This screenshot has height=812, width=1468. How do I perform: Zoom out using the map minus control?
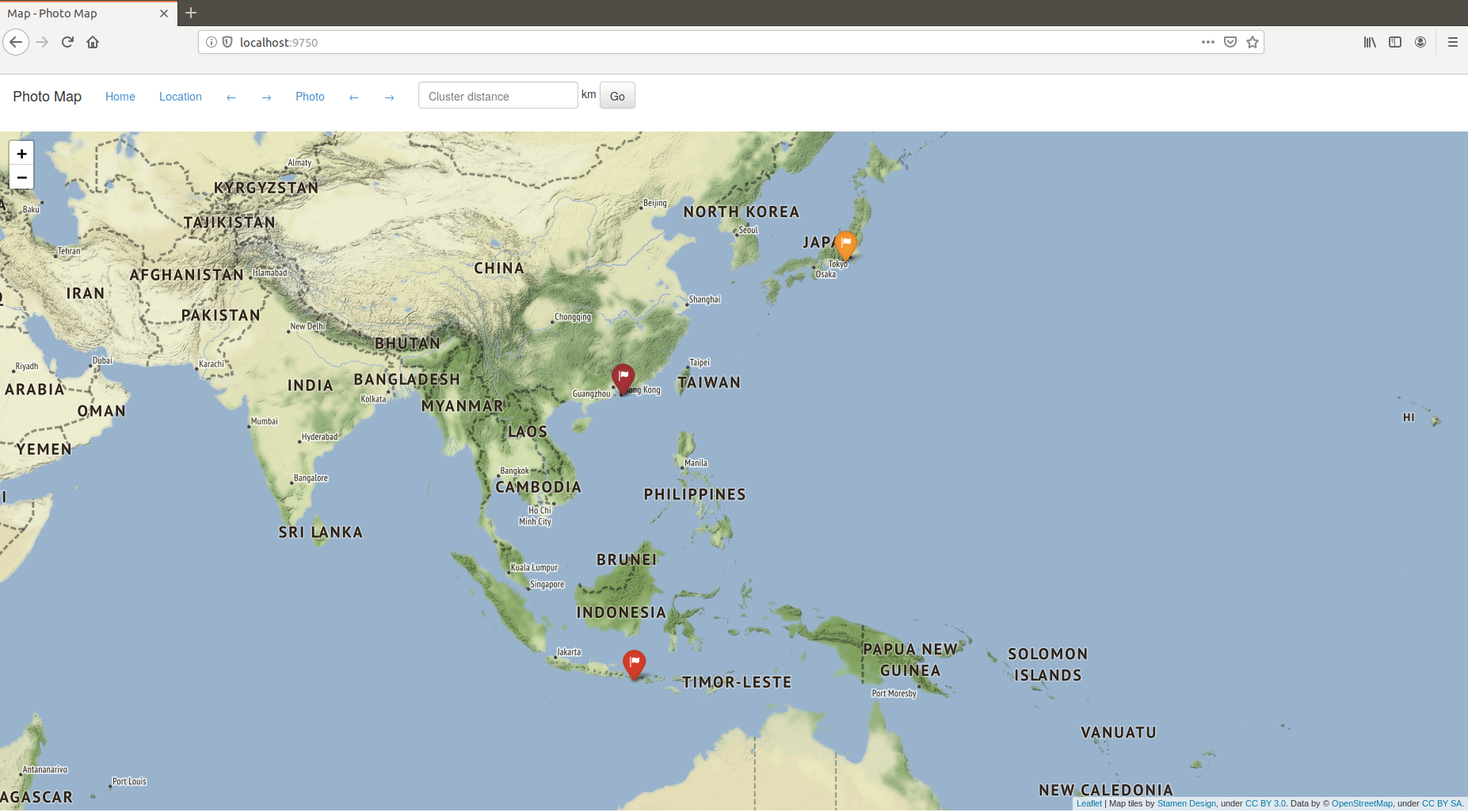click(x=21, y=177)
